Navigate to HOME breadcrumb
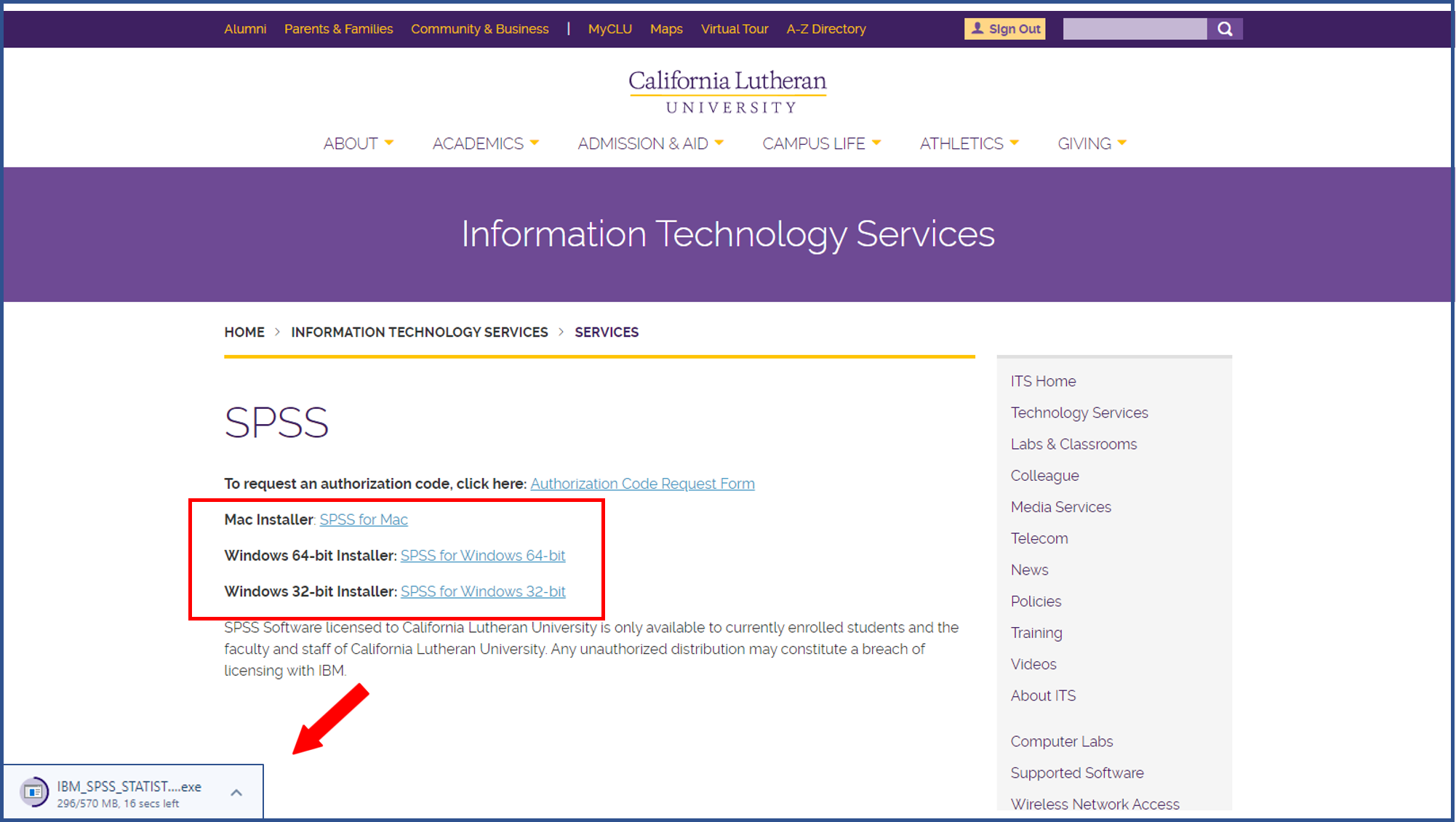This screenshot has width=1456, height=822. [244, 332]
